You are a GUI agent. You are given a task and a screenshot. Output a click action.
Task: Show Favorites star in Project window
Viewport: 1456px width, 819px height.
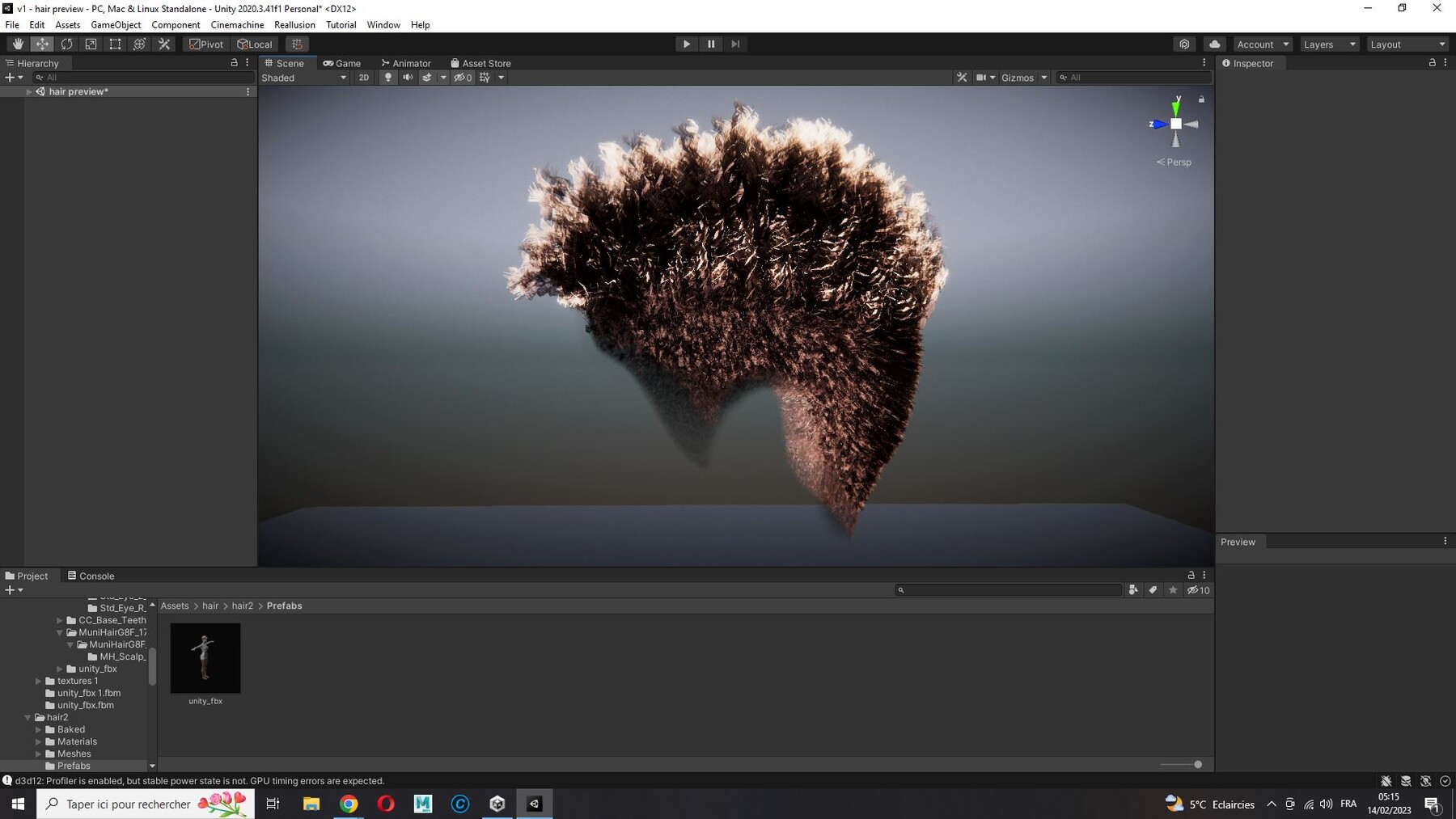pos(1173,590)
